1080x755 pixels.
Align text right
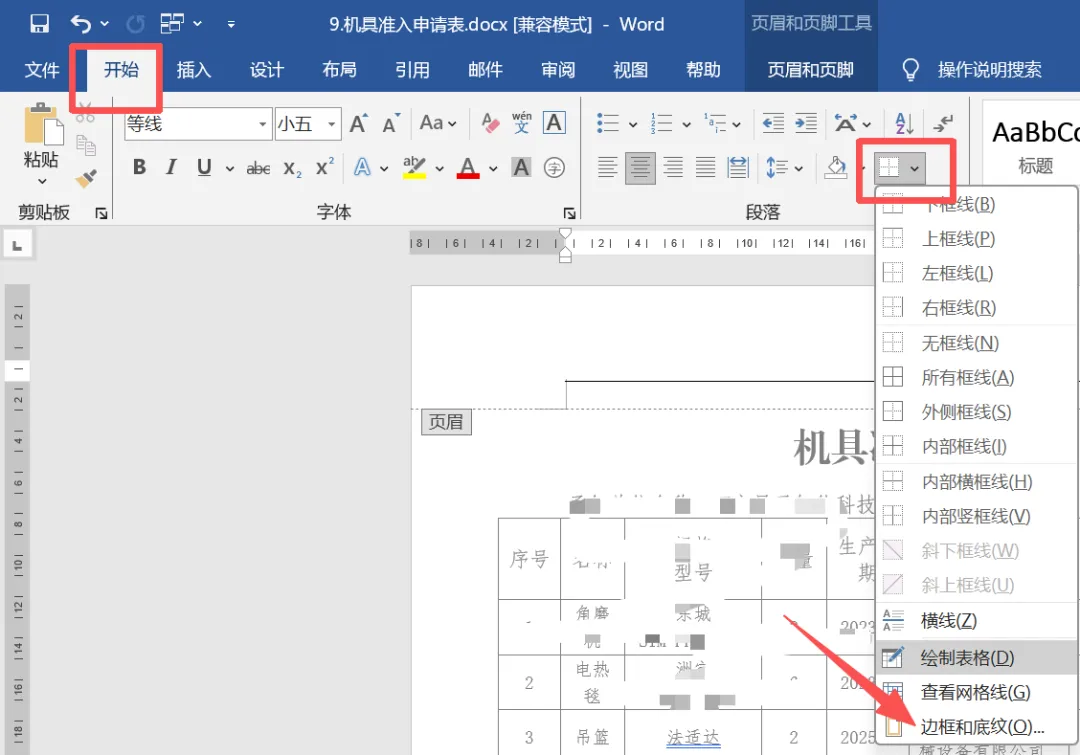[x=673, y=167]
